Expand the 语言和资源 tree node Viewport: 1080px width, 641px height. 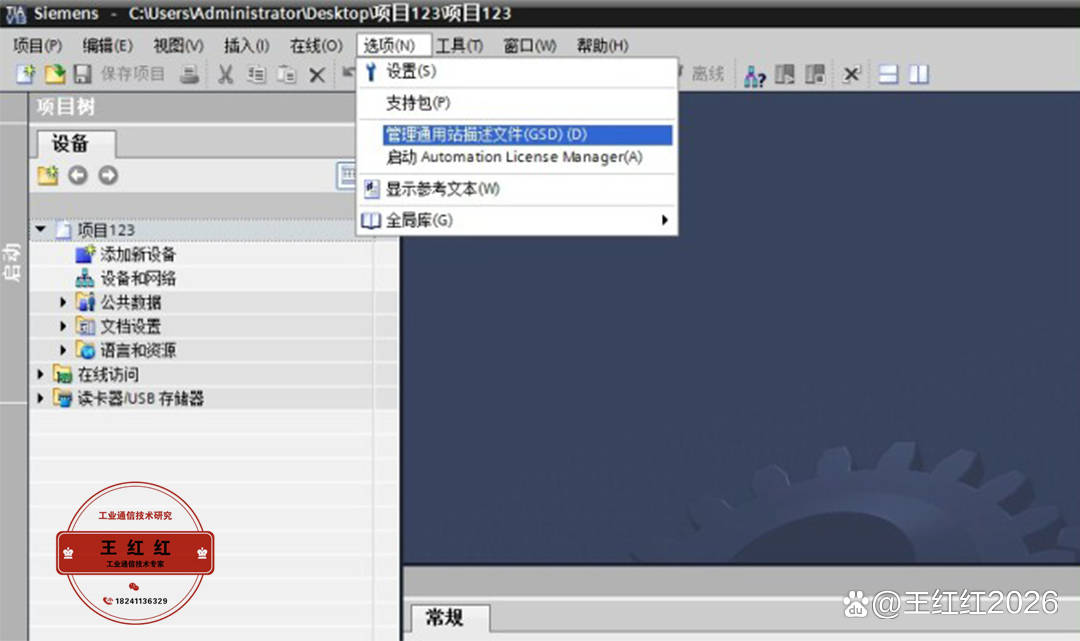[63, 350]
